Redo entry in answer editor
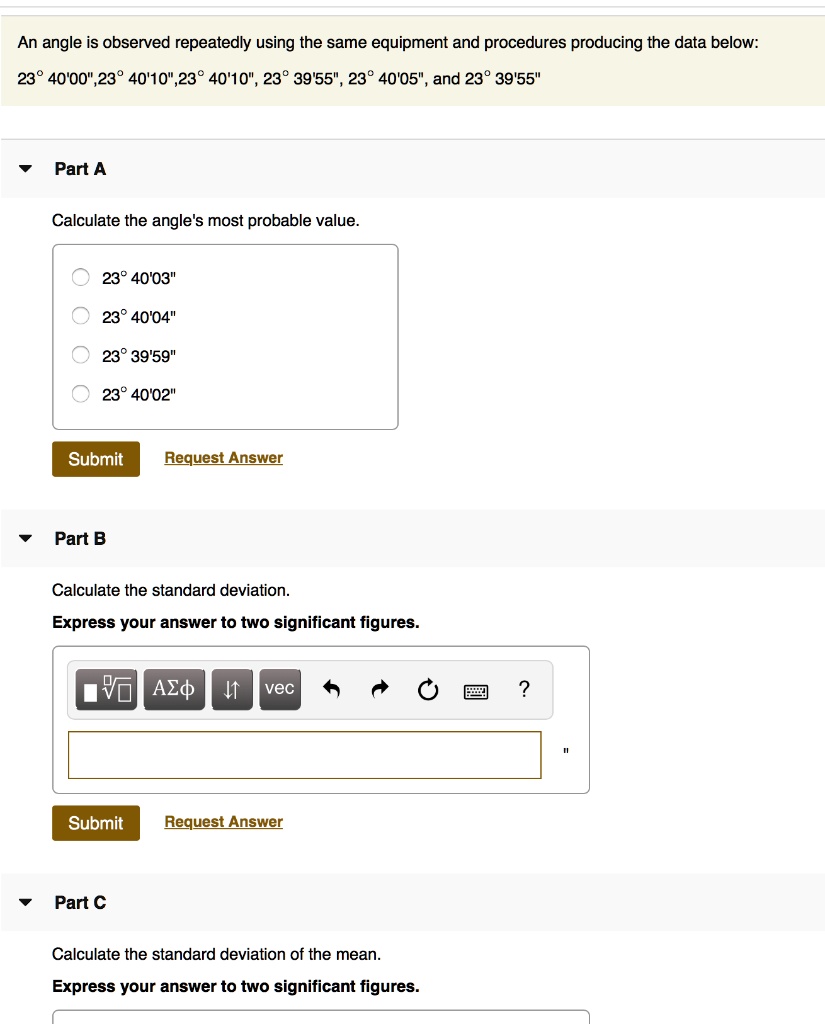Image resolution: width=825 pixels, height=1024 pixels. 380,690
